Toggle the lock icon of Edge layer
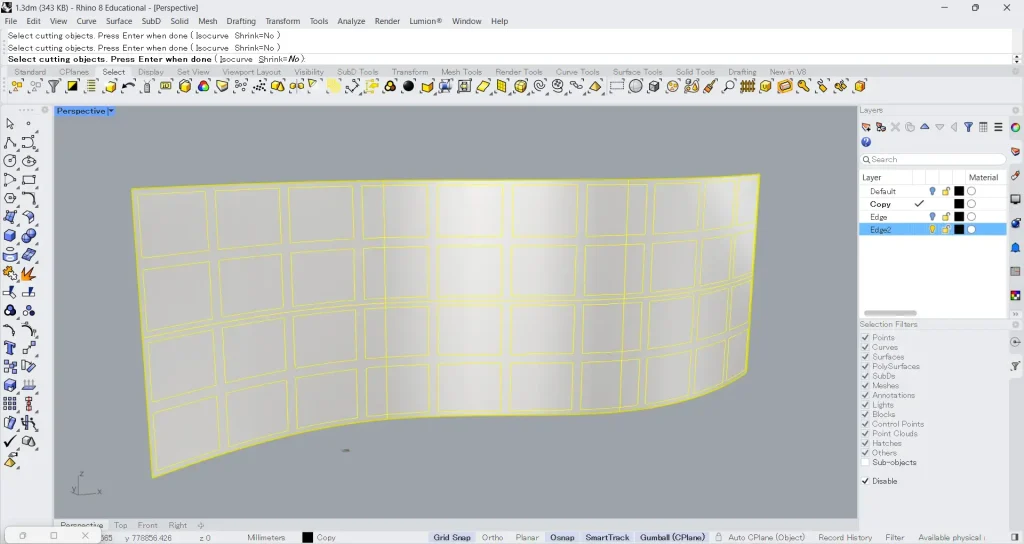 click(946, 217)
